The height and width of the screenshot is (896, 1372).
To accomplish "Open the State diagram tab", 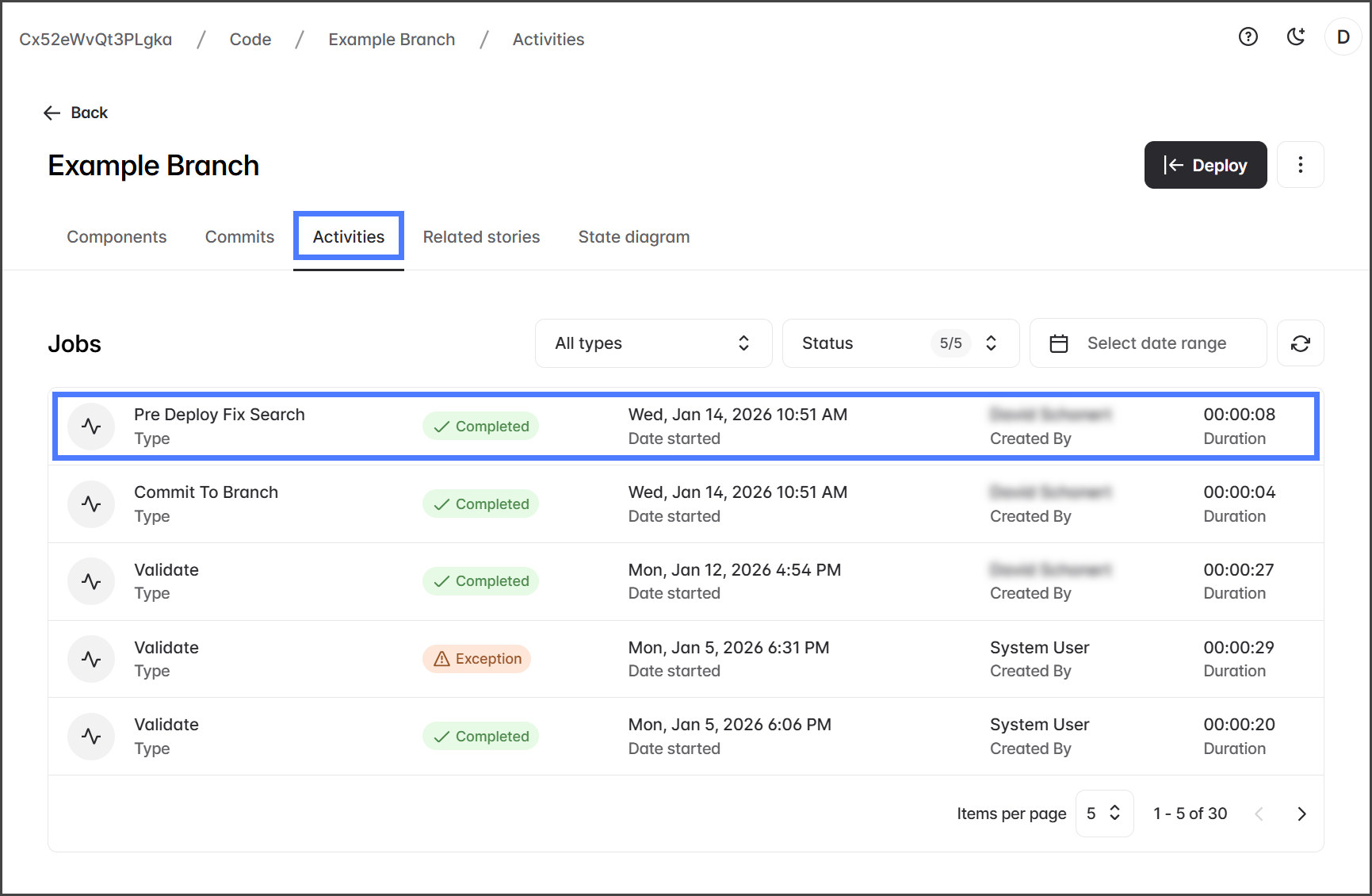I will click(x=633, y=237).
